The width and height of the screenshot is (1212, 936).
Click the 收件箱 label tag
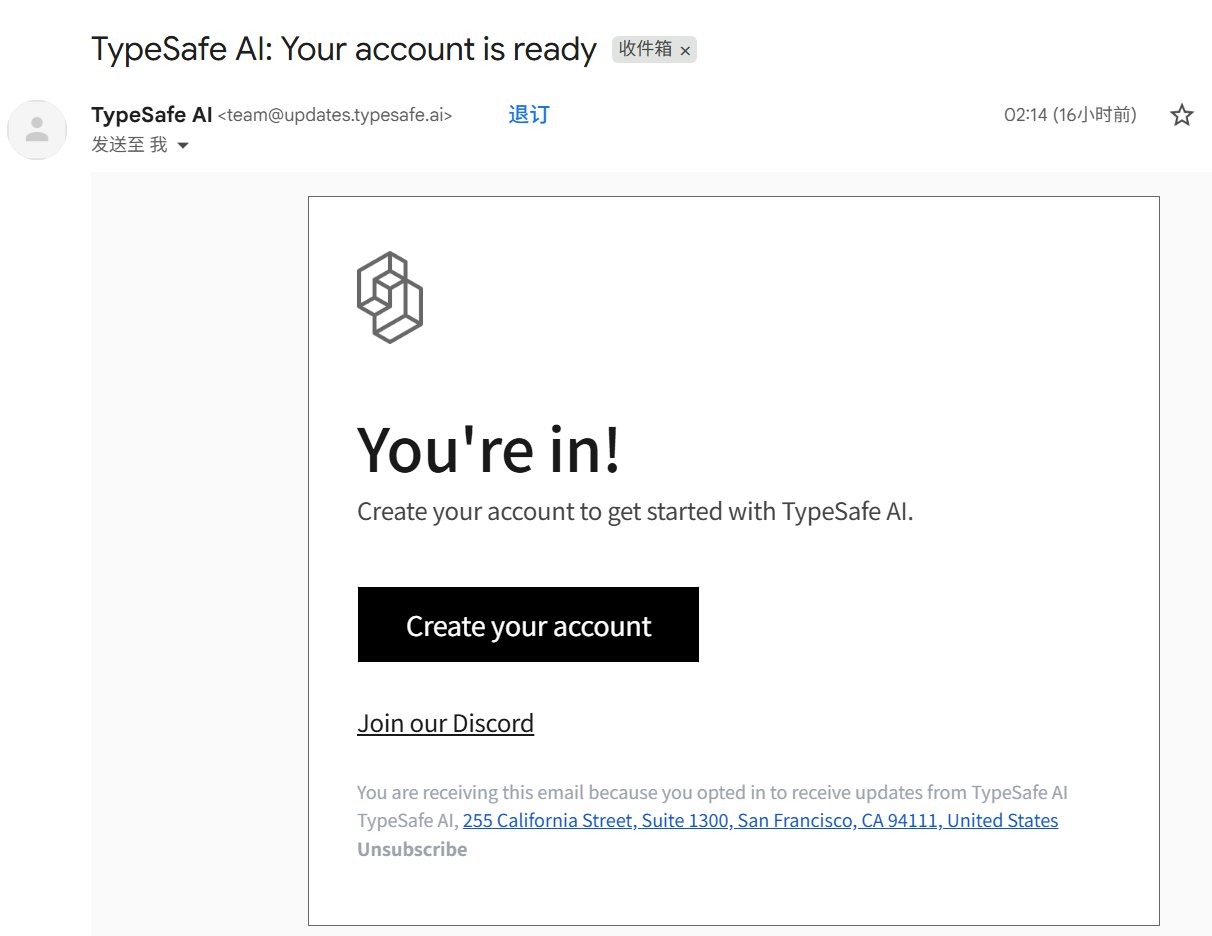[x=645, y=49]
